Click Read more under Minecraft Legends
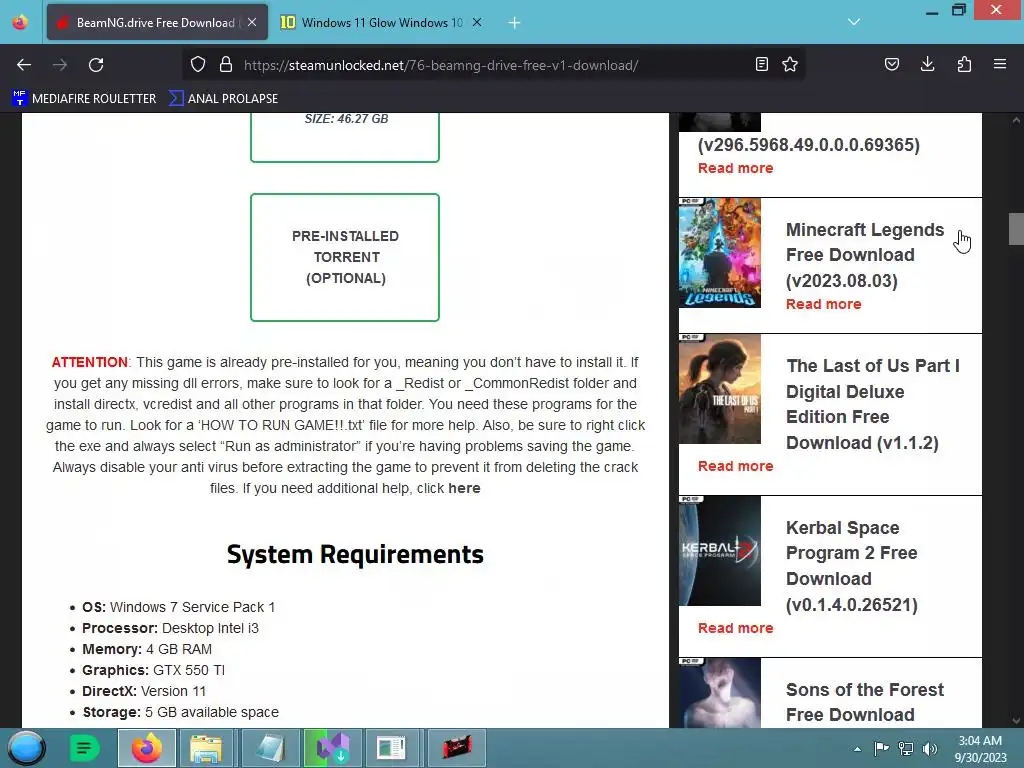The height and width of the screenshot is (768, 1024). [x=824, y=304]
